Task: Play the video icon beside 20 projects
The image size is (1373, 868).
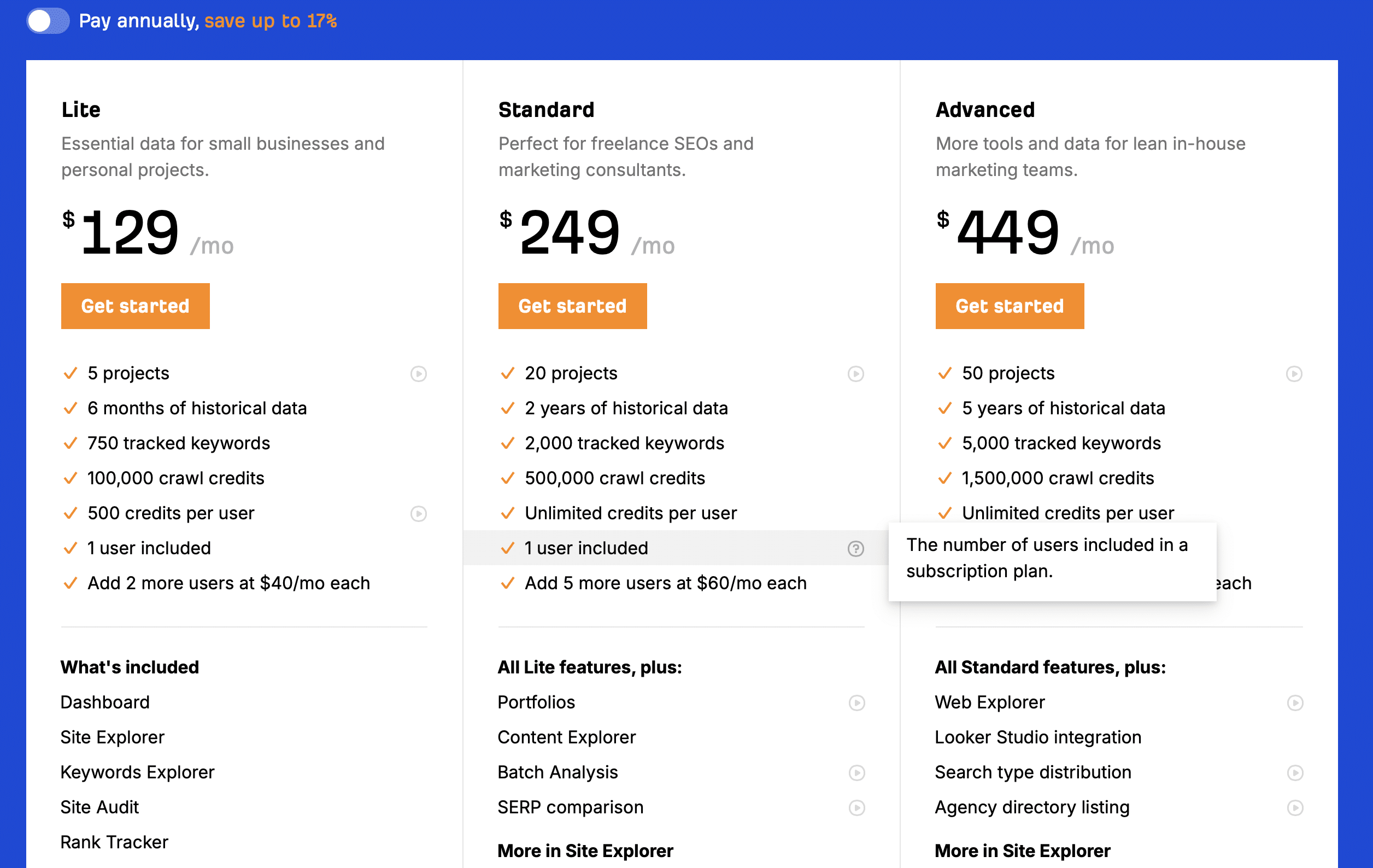Action: pyautogui.click(x=856, y=374)
